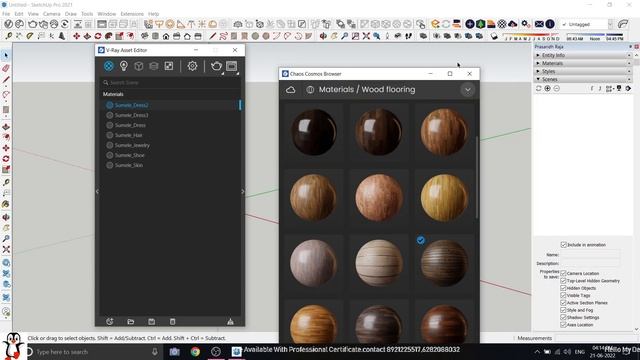Screen dimensions: 640x360
Task: Click the Windows search box in taskbar
Action: click(x=94, y=351)
